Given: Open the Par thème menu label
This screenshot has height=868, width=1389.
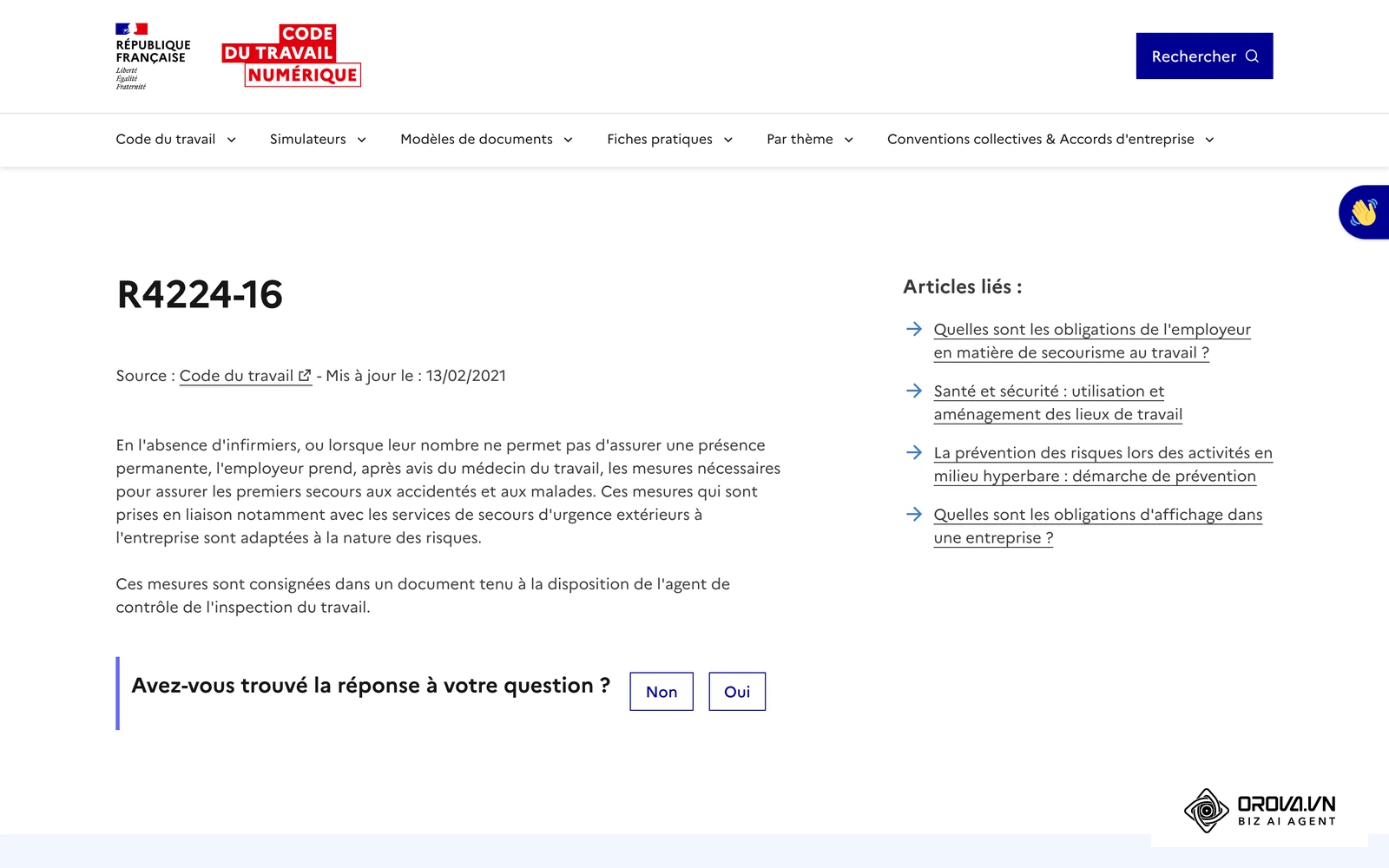Looking at the screenshot, I should point(800,139).
